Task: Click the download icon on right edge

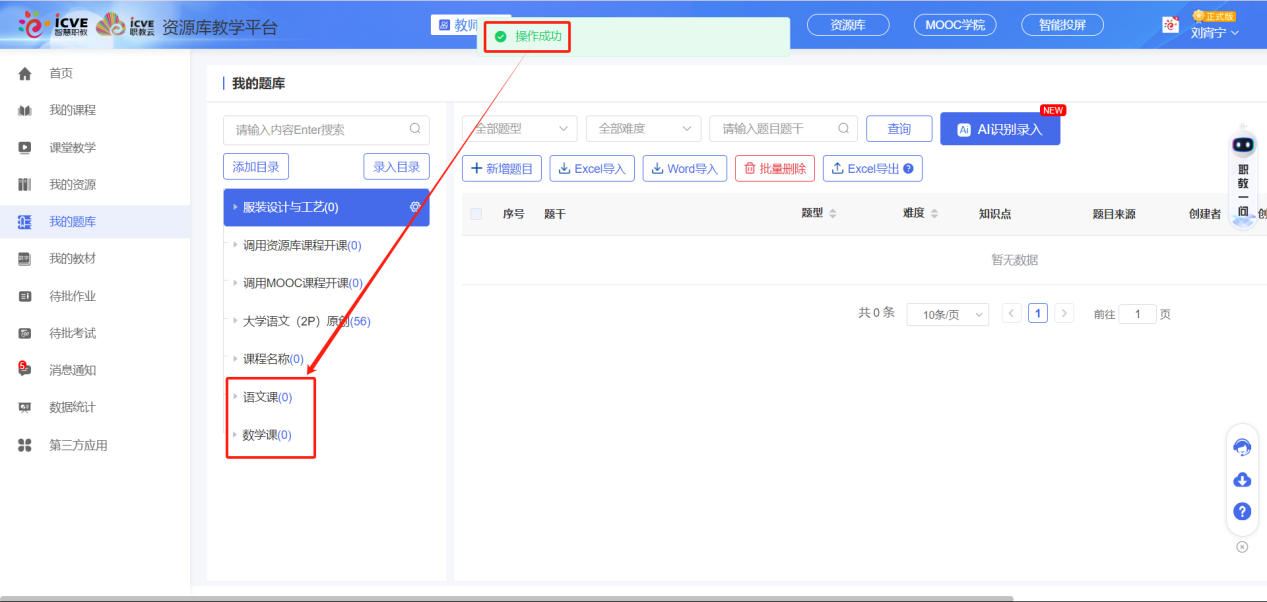Action: (1242, 480)
